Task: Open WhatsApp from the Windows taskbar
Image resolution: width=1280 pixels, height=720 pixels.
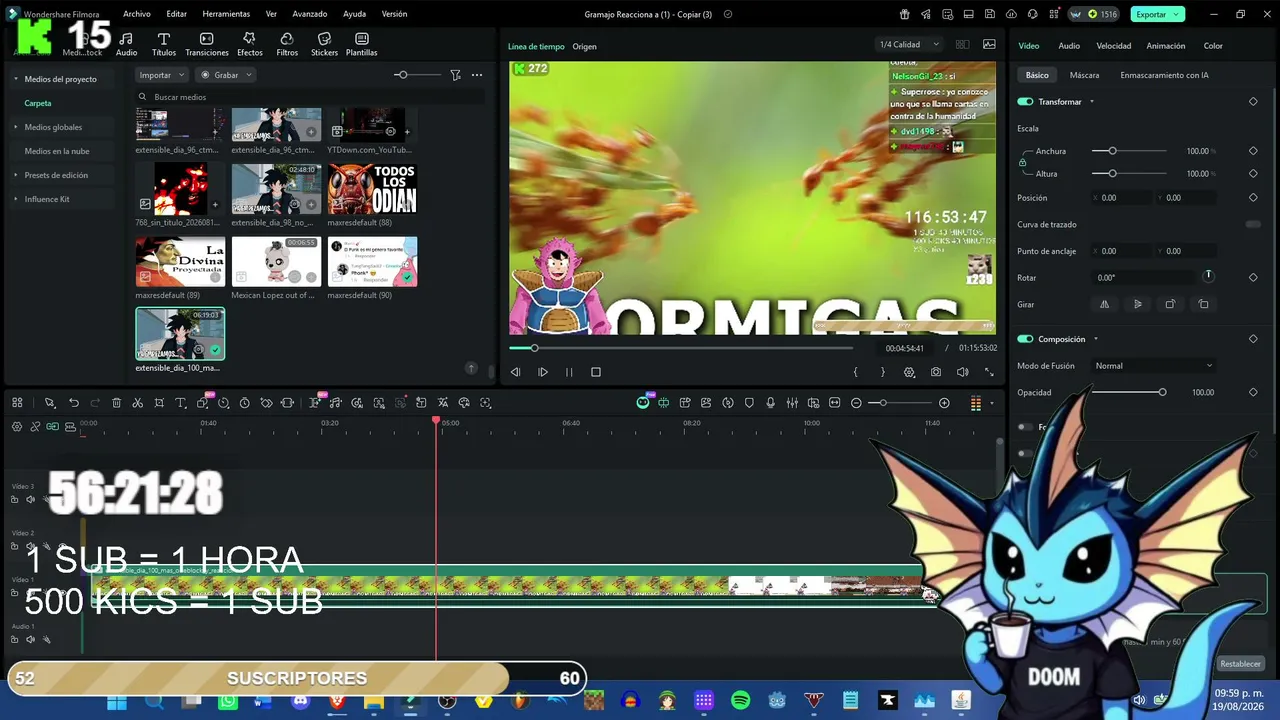Action: click(228, 701)
